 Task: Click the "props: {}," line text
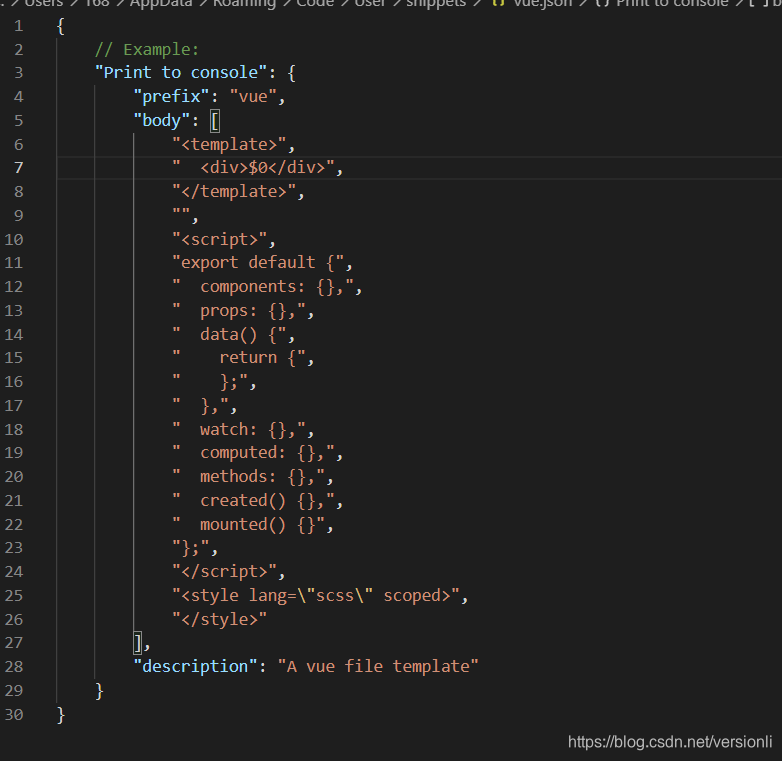click(x=239, y=311)
